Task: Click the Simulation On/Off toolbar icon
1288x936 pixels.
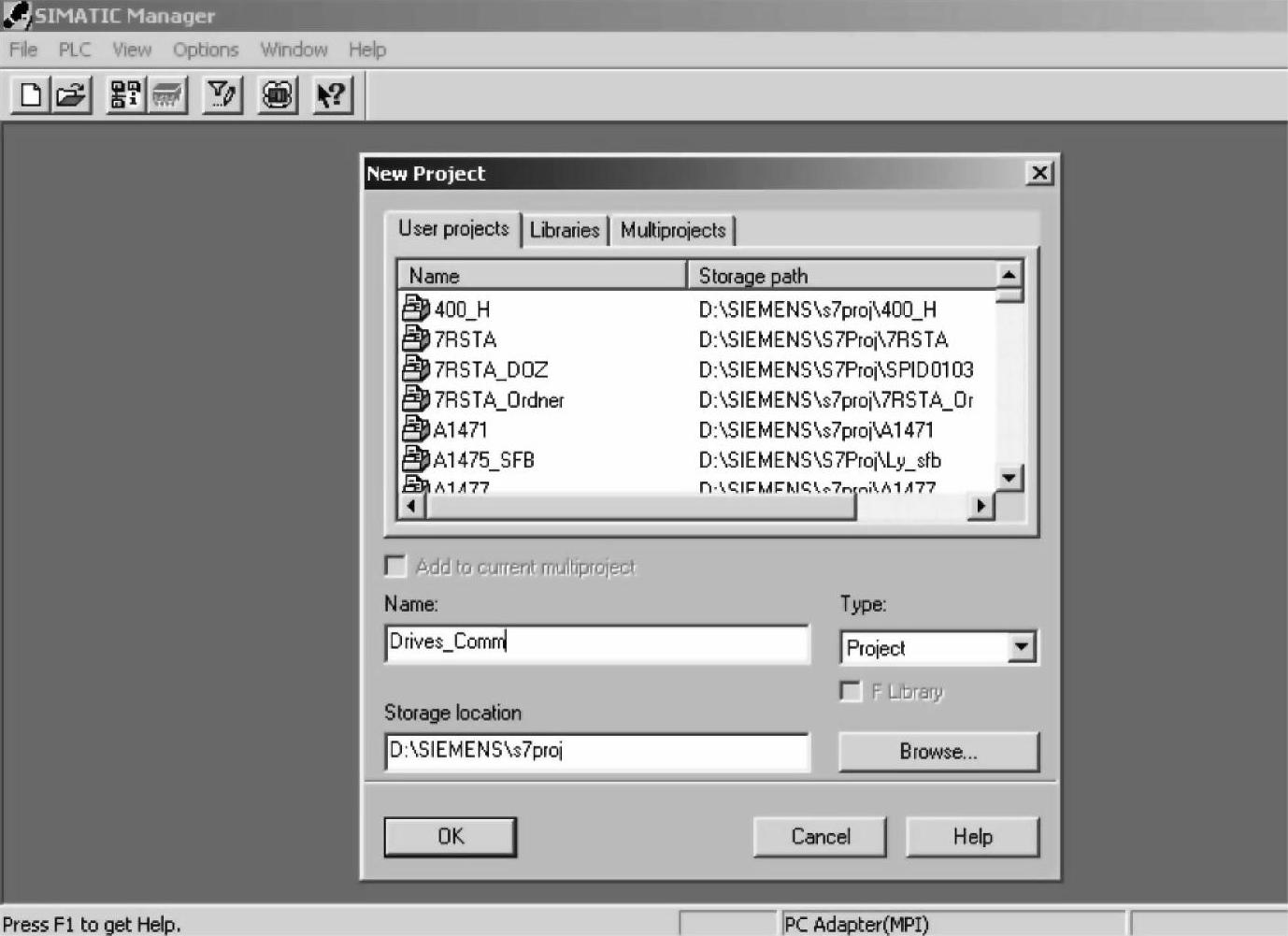Action: point(278,94)
